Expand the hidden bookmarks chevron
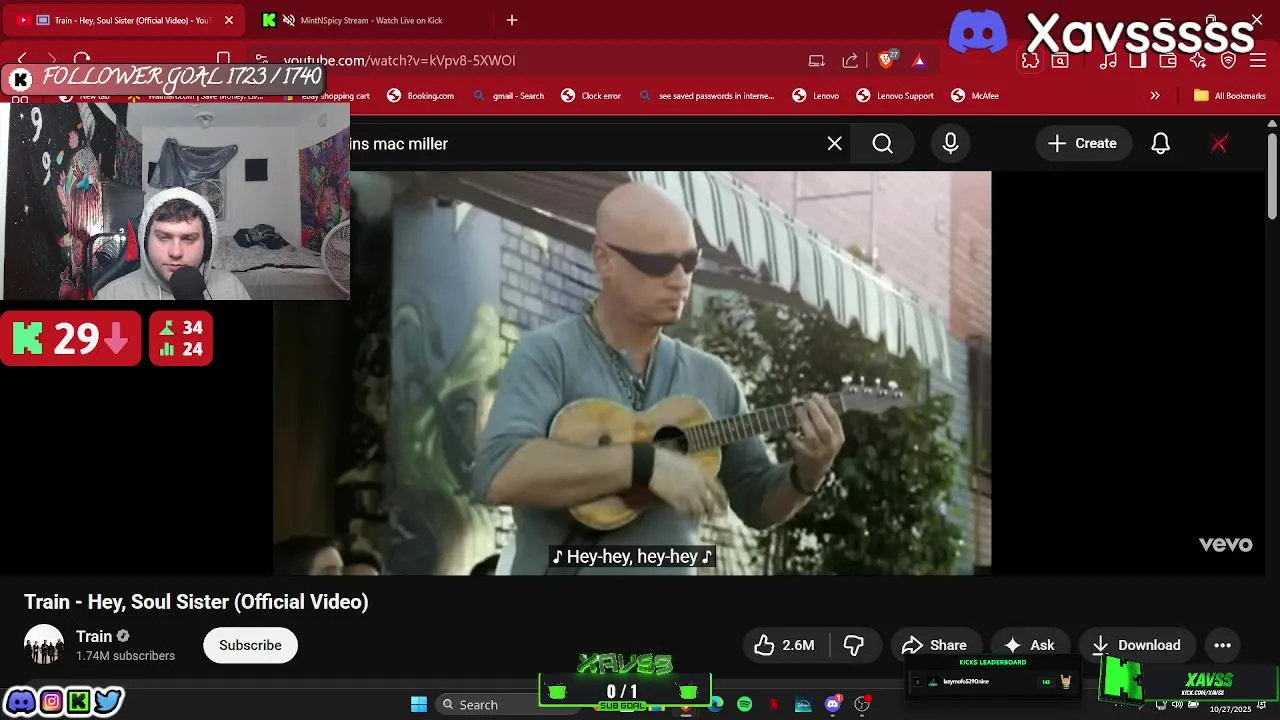 [x=1155, y=96]
